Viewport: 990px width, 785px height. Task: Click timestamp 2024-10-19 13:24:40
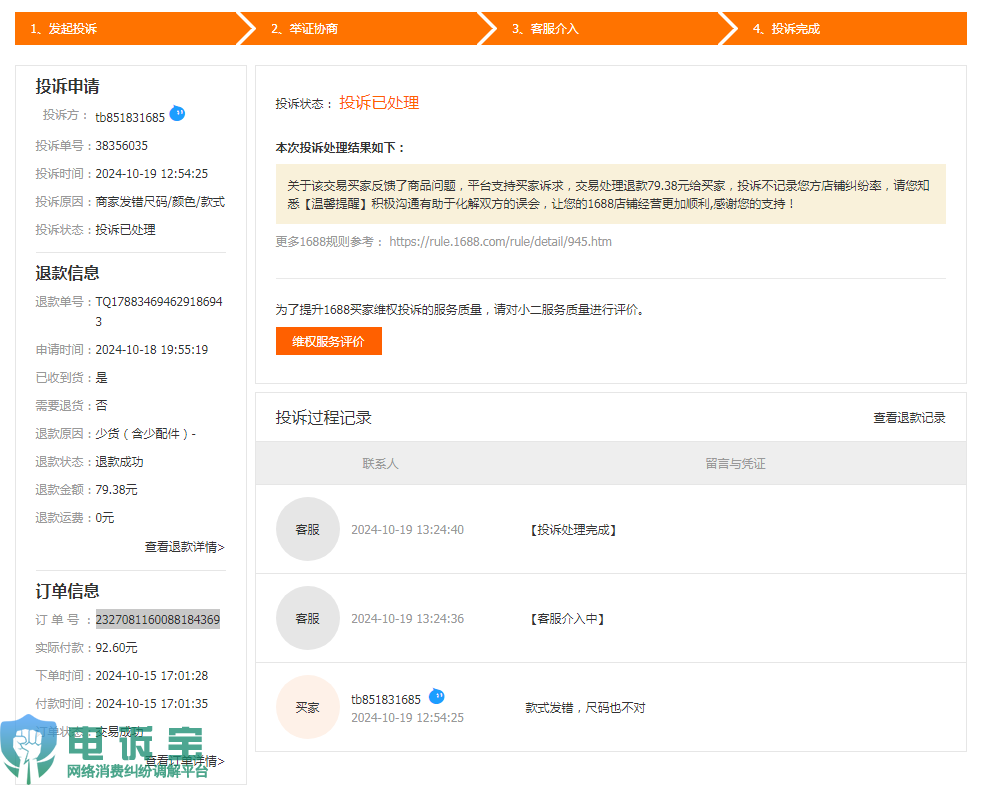(407, 529)
